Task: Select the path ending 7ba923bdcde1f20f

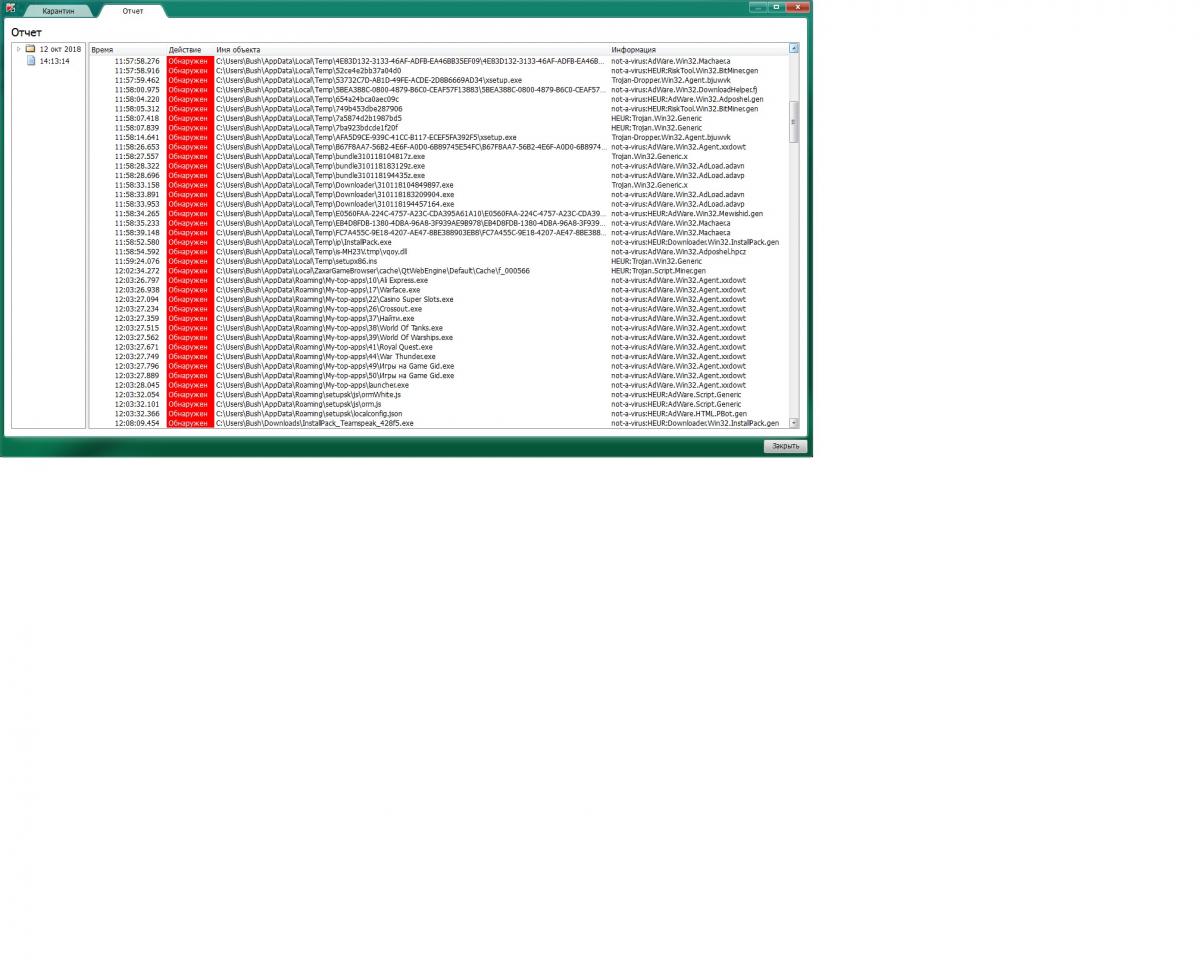Action: [x=307, y=128]
